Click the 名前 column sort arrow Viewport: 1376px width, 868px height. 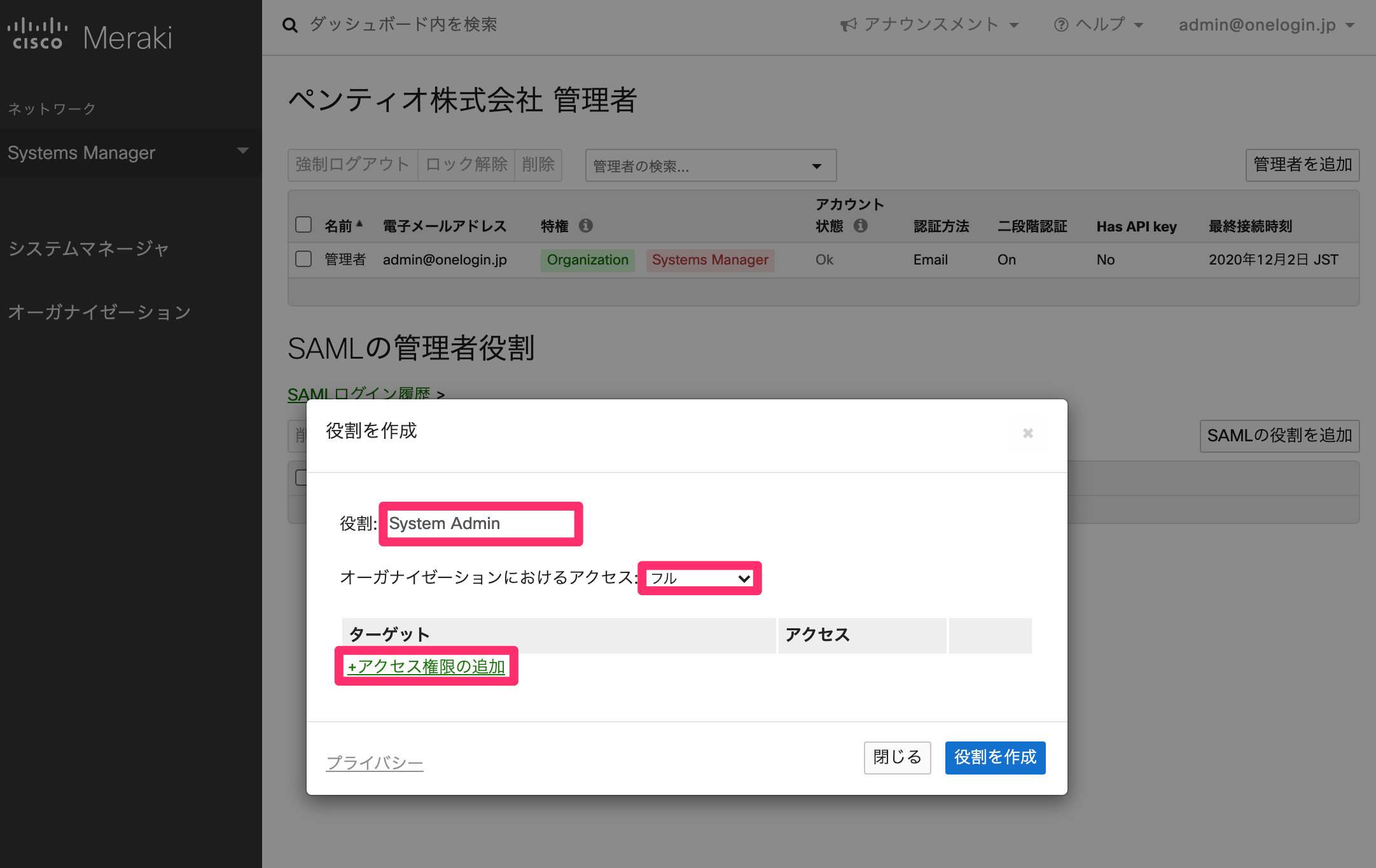[x=359, y=224]
